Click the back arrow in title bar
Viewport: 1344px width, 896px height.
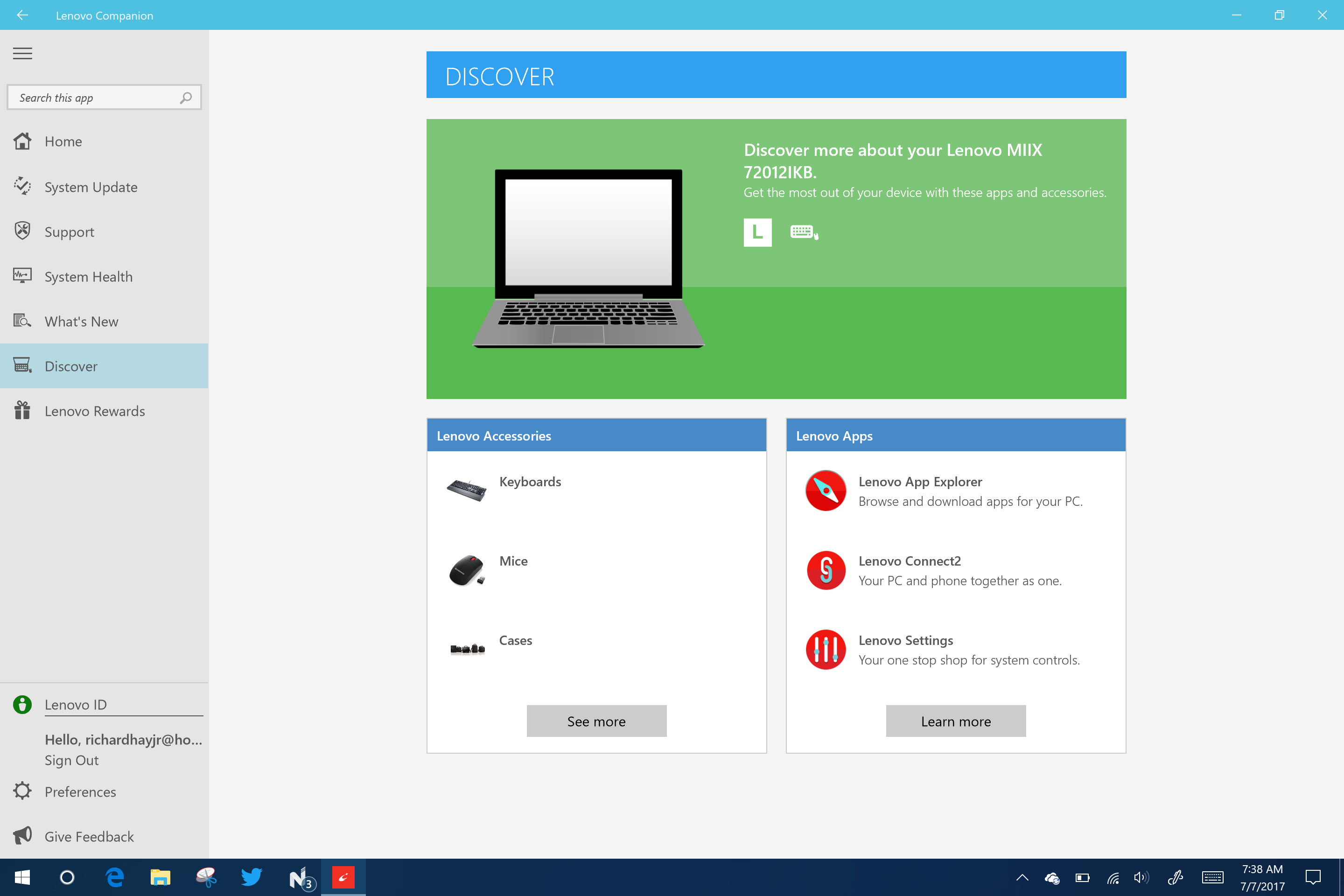coord(22,15)
